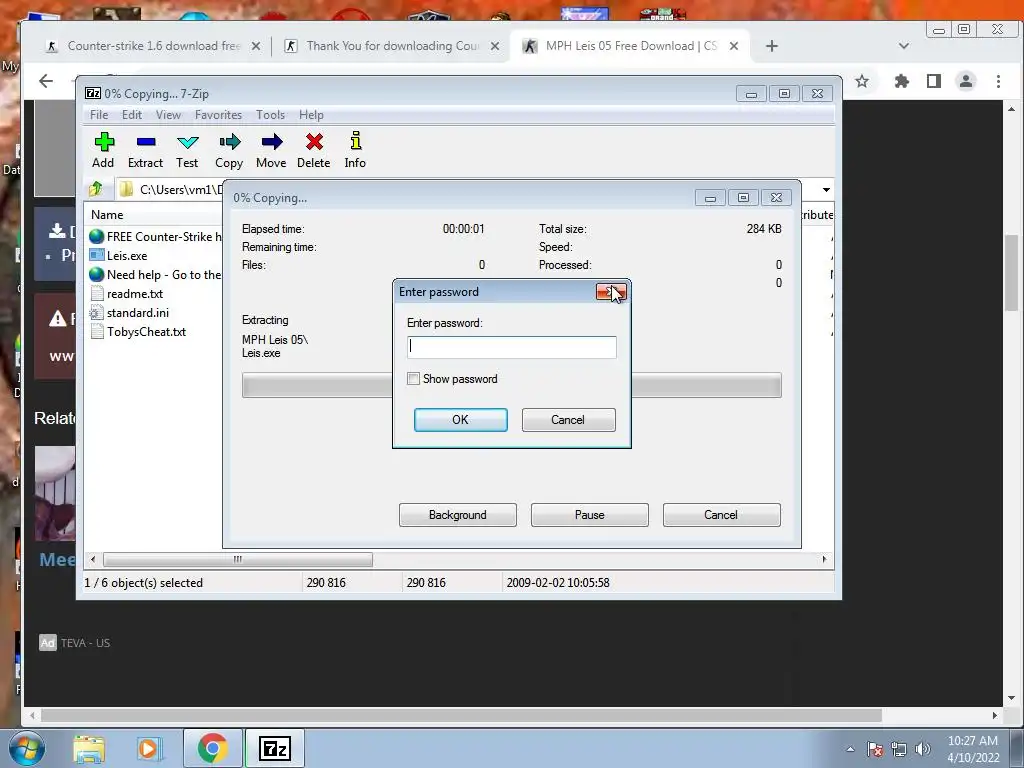Open the media player taskbar icon
Screen dimensions: 1024x768
point(149,748)
